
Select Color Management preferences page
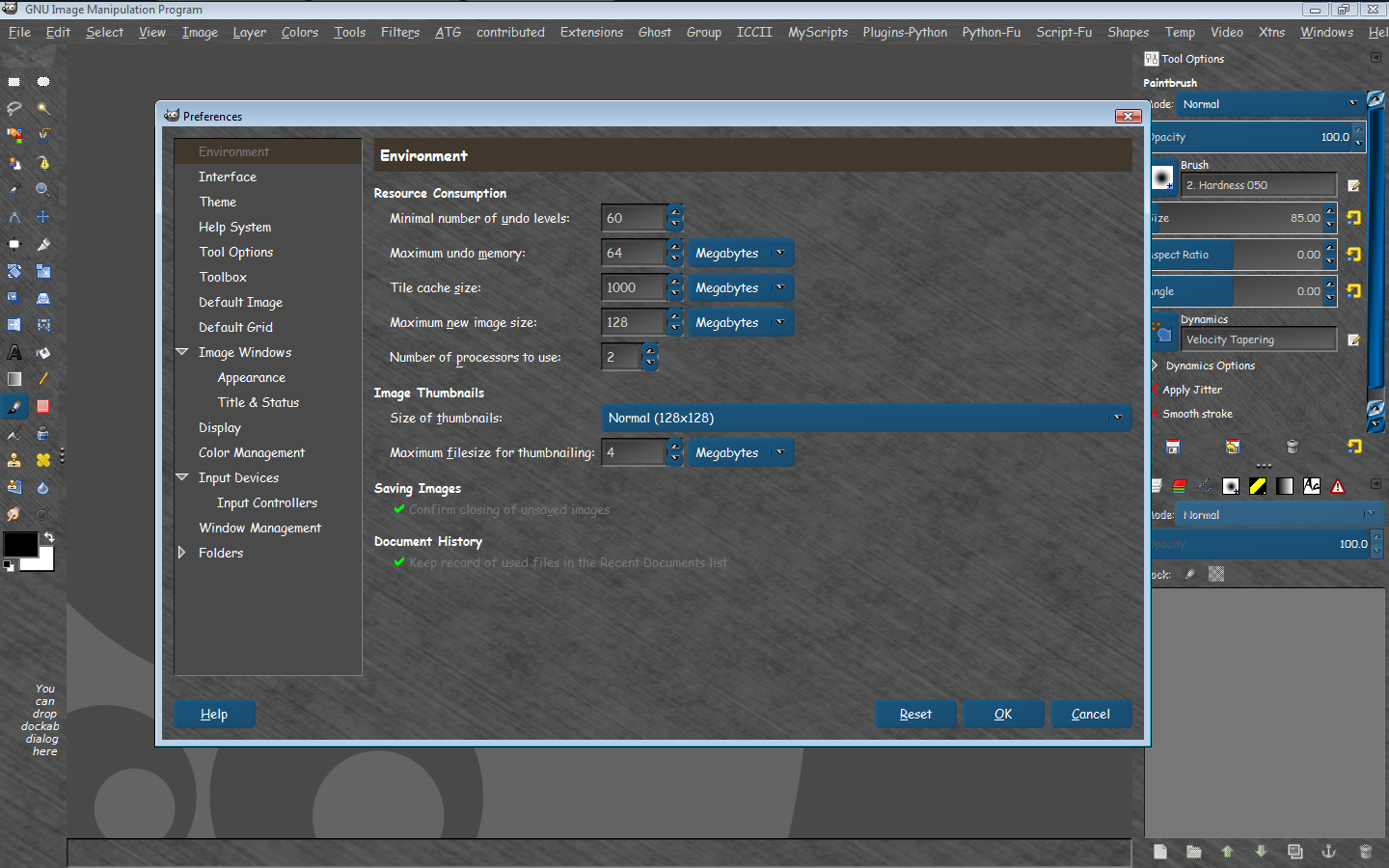coord(252,453)
